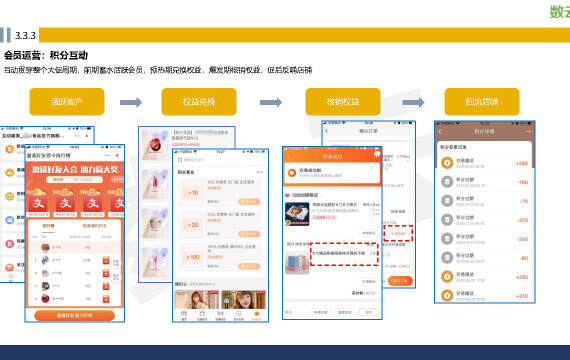Click the topmost red gift icon in ranking list

click(x=106, y=260)
